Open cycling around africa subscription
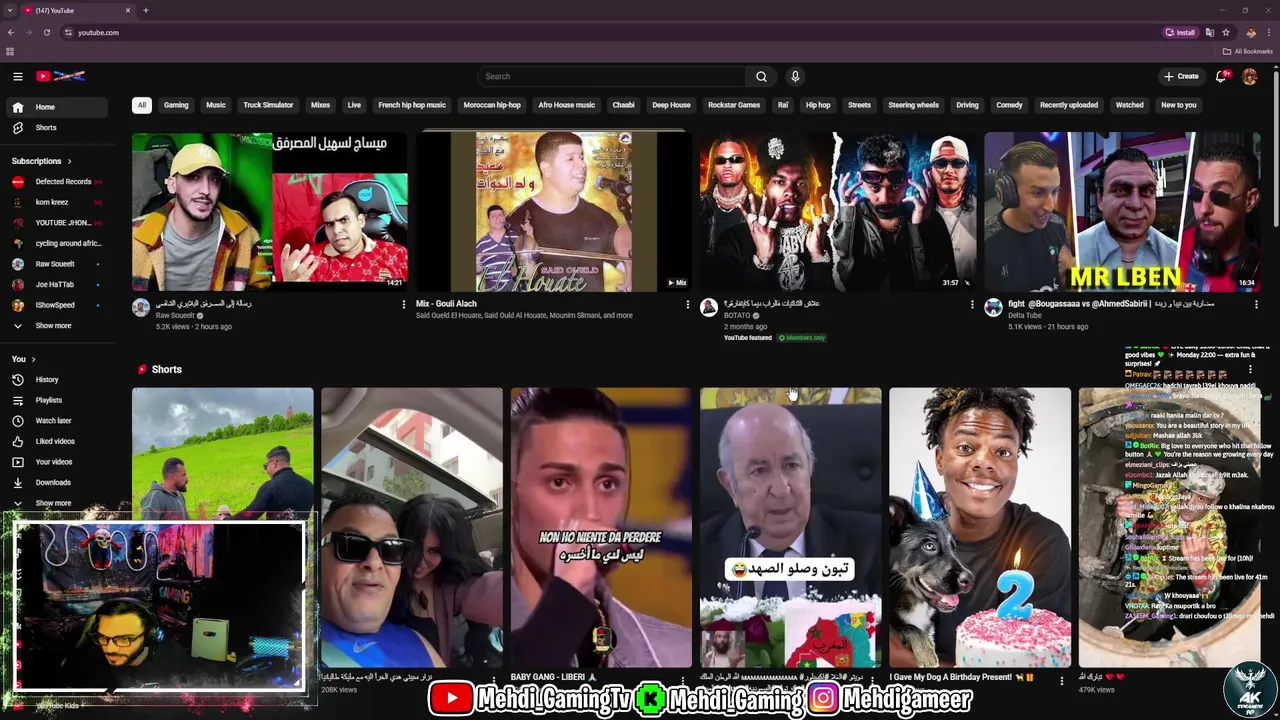 (x=58, y=243)
